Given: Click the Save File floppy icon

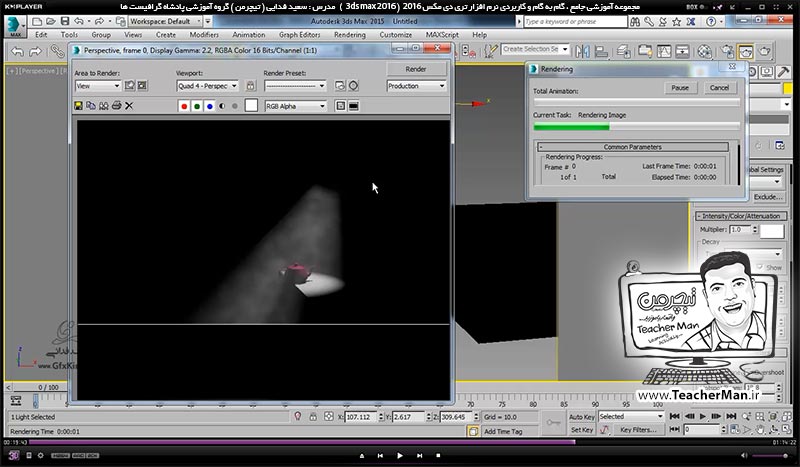Looking at the screenshot, I should coord(65,21).
